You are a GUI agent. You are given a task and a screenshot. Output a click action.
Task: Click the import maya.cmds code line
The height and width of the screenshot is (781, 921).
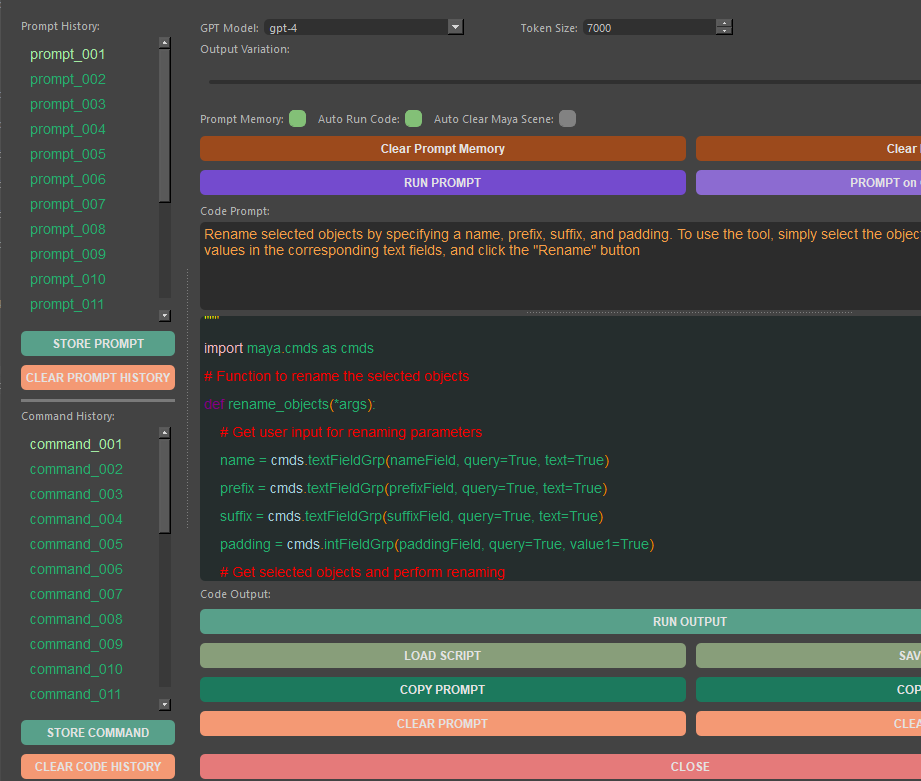coord(288,348)
